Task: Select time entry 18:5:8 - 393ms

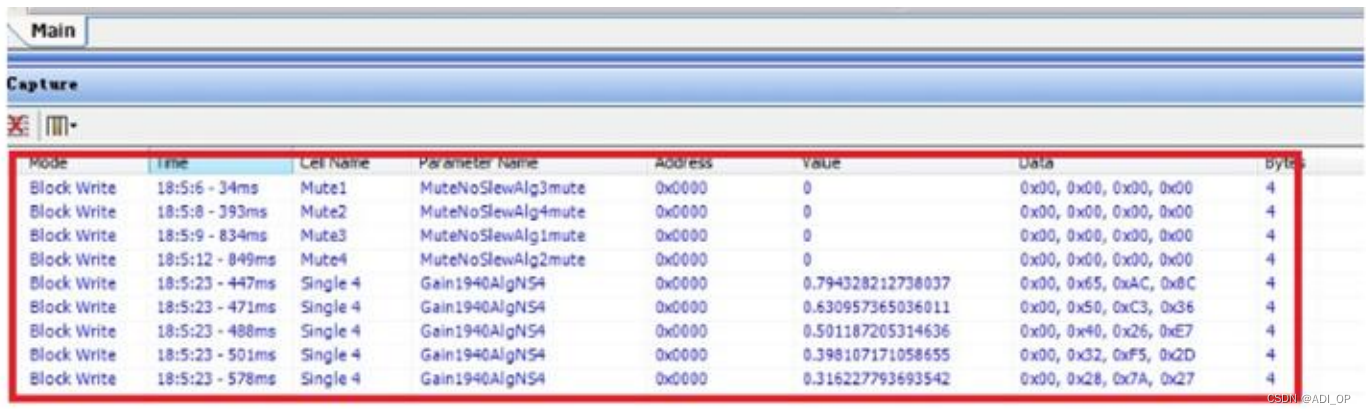Action: pyautogui.click(x=212, y=212)
